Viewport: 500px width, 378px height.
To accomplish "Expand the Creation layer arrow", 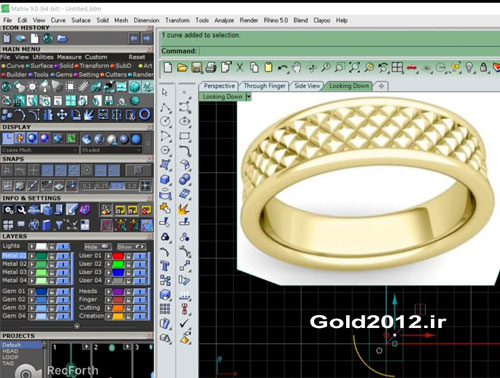I will pos(108,316).
